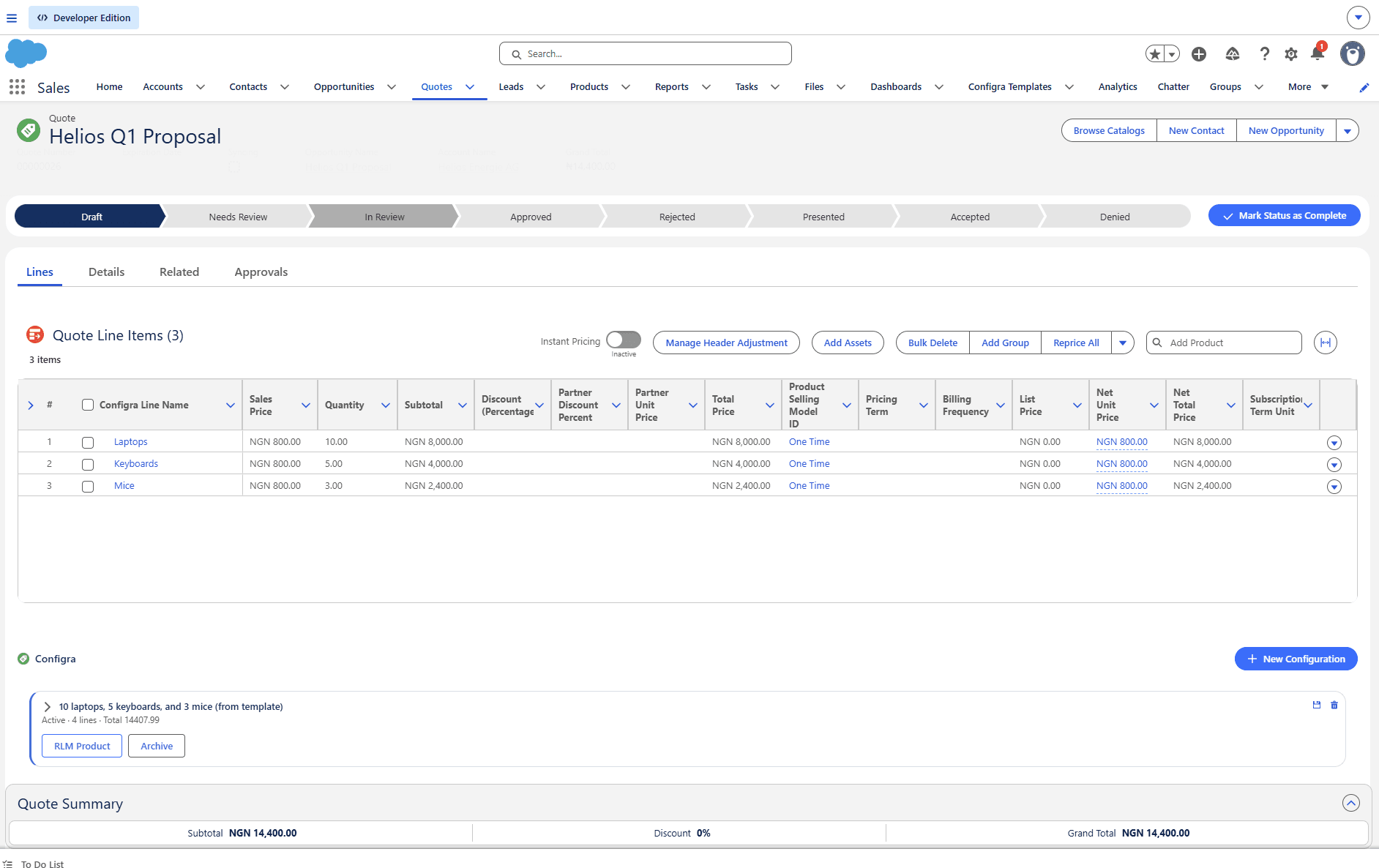Select the Needs Review path stage
Image resolution: width=1379 pixels, height=868 pixels.
click(x=238, y=217)
